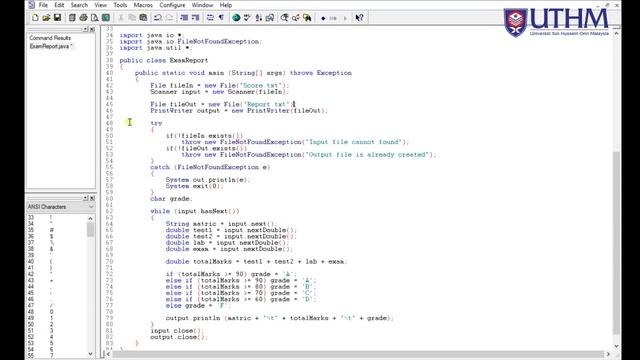
Task: Click the Copy icon in the toolbar
Action: click(132, 18)
